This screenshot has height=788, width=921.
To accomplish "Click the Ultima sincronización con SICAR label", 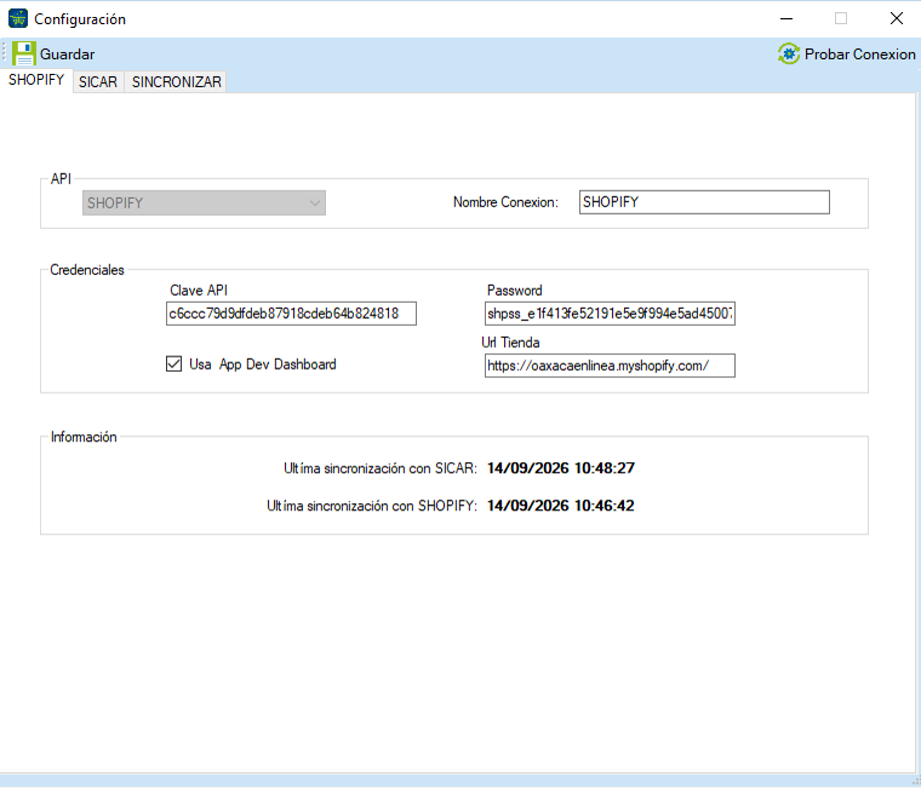I will [380, 468].
